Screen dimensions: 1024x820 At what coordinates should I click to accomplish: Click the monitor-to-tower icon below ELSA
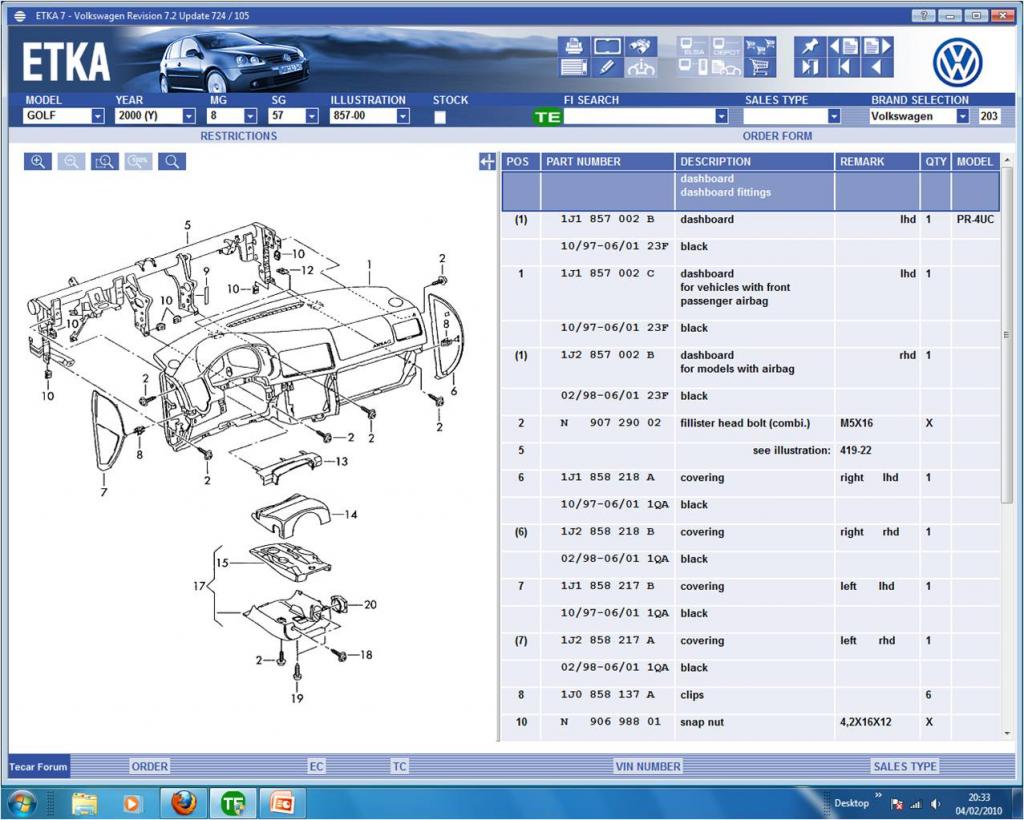coord(693,67)
